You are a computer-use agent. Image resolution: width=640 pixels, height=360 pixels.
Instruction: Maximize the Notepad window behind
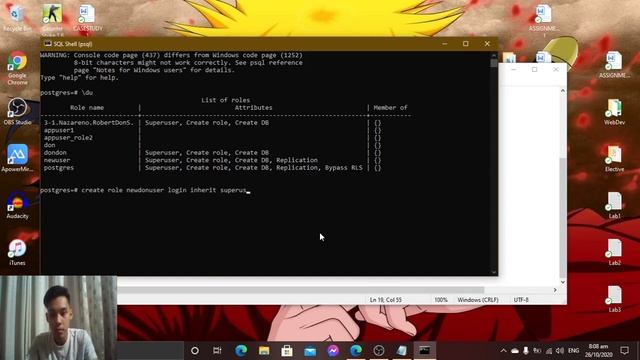click(534, 69)
